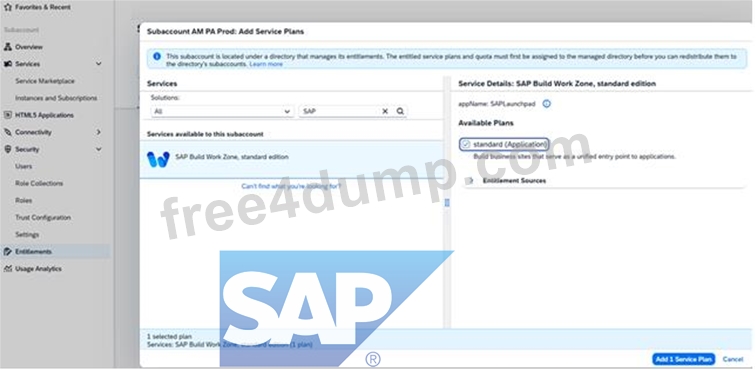Click the panel splitter handle between panes
The width and height of the screenshot is (756, 370).
pos(447,203)
